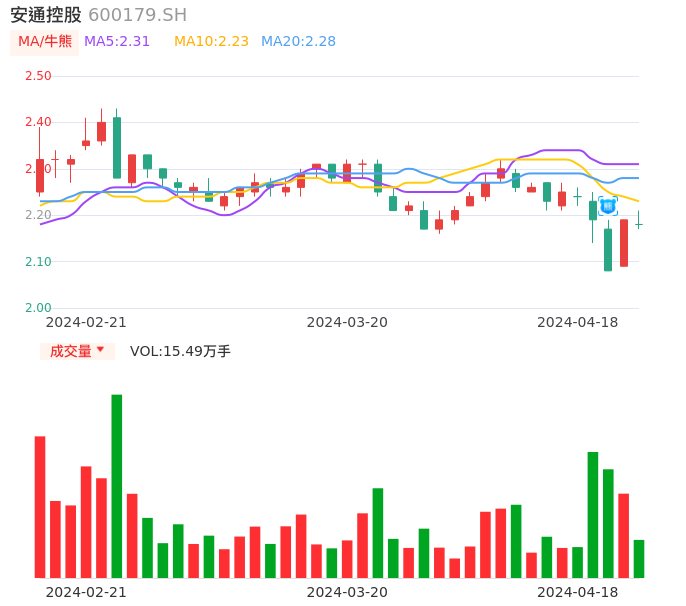Toggle the MA20 moving average legend
This screenshot has height=606, width=686.
[x=298, y=42]
